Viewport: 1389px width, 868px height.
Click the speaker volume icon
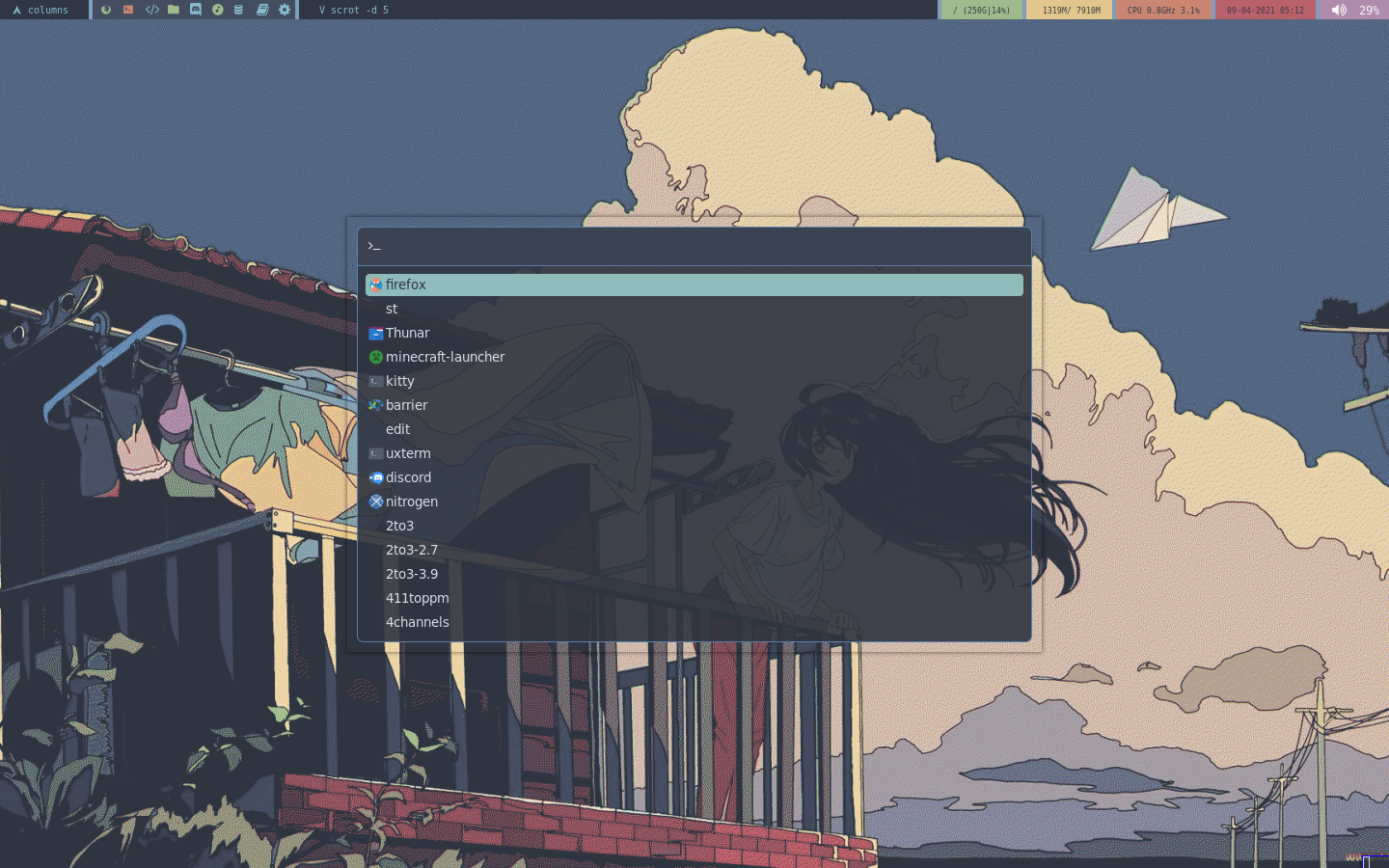[1339, 10]
